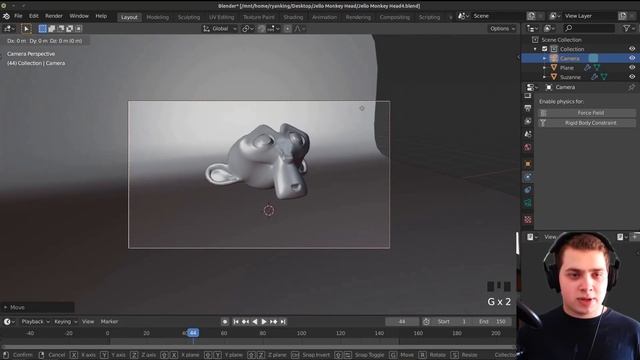Viewport: 640px width, 360px height.
Task: Open timeline Marker menu
Action: coord(109,322)
